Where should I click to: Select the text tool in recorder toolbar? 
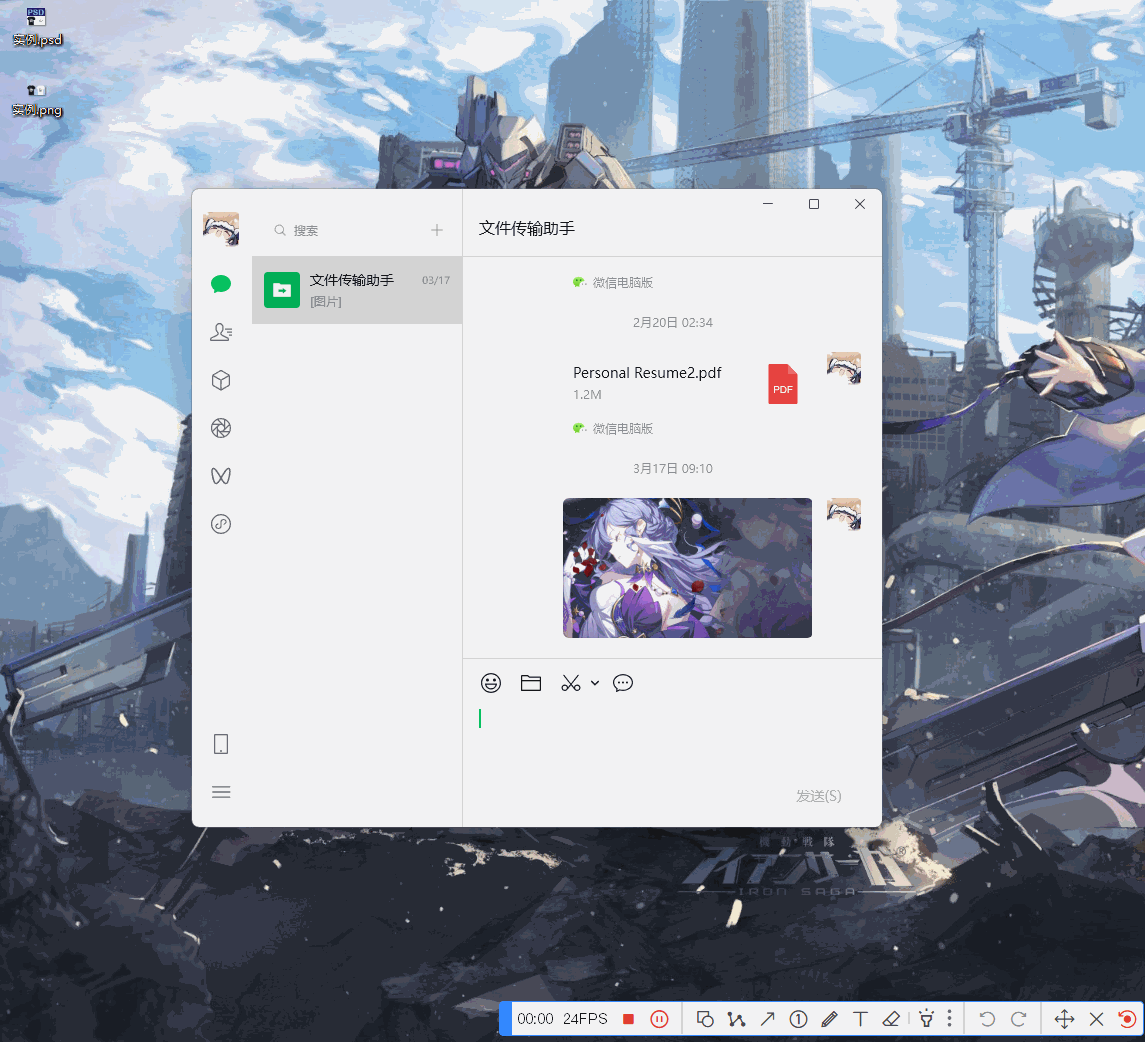click(x=860, y=1019)
